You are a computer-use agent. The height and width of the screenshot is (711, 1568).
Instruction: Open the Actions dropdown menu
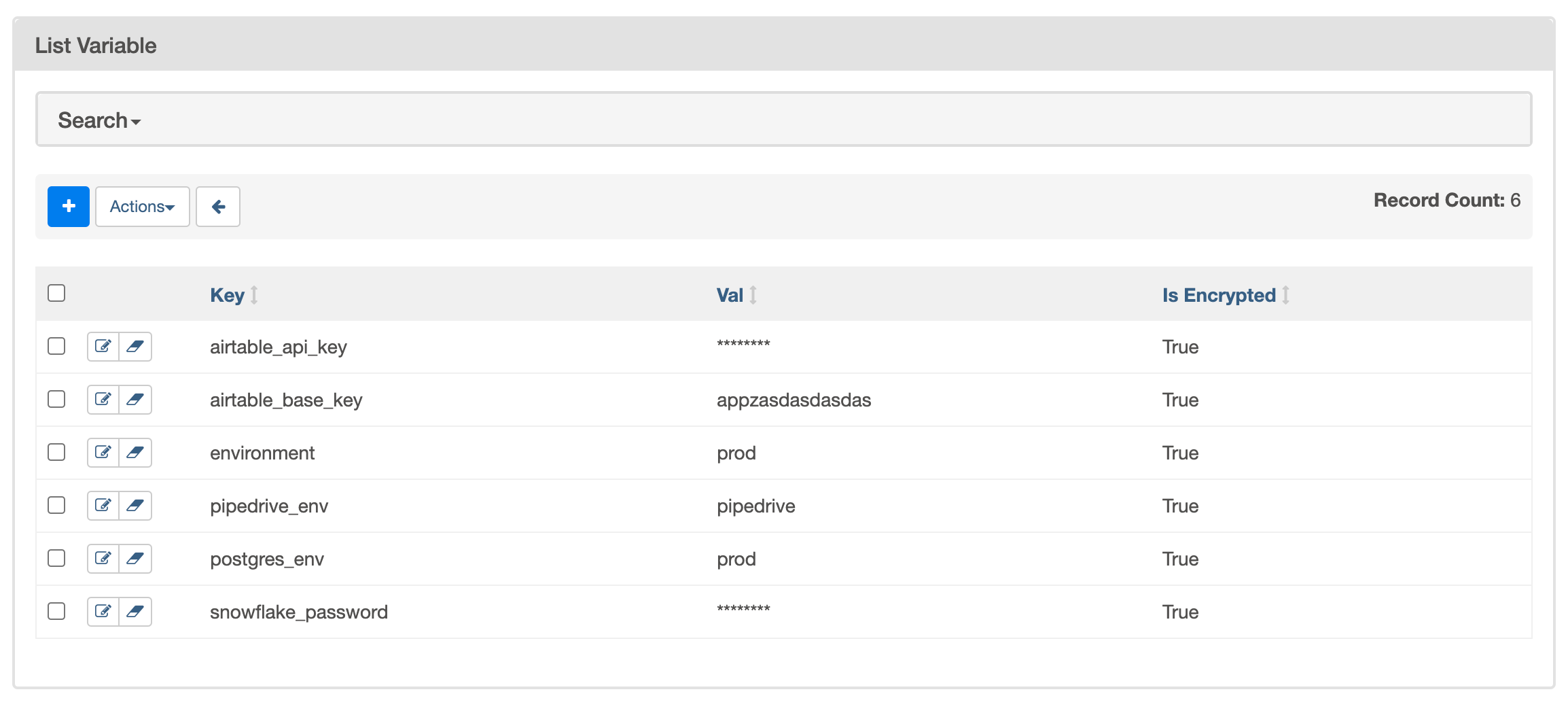tap(143, 207)
